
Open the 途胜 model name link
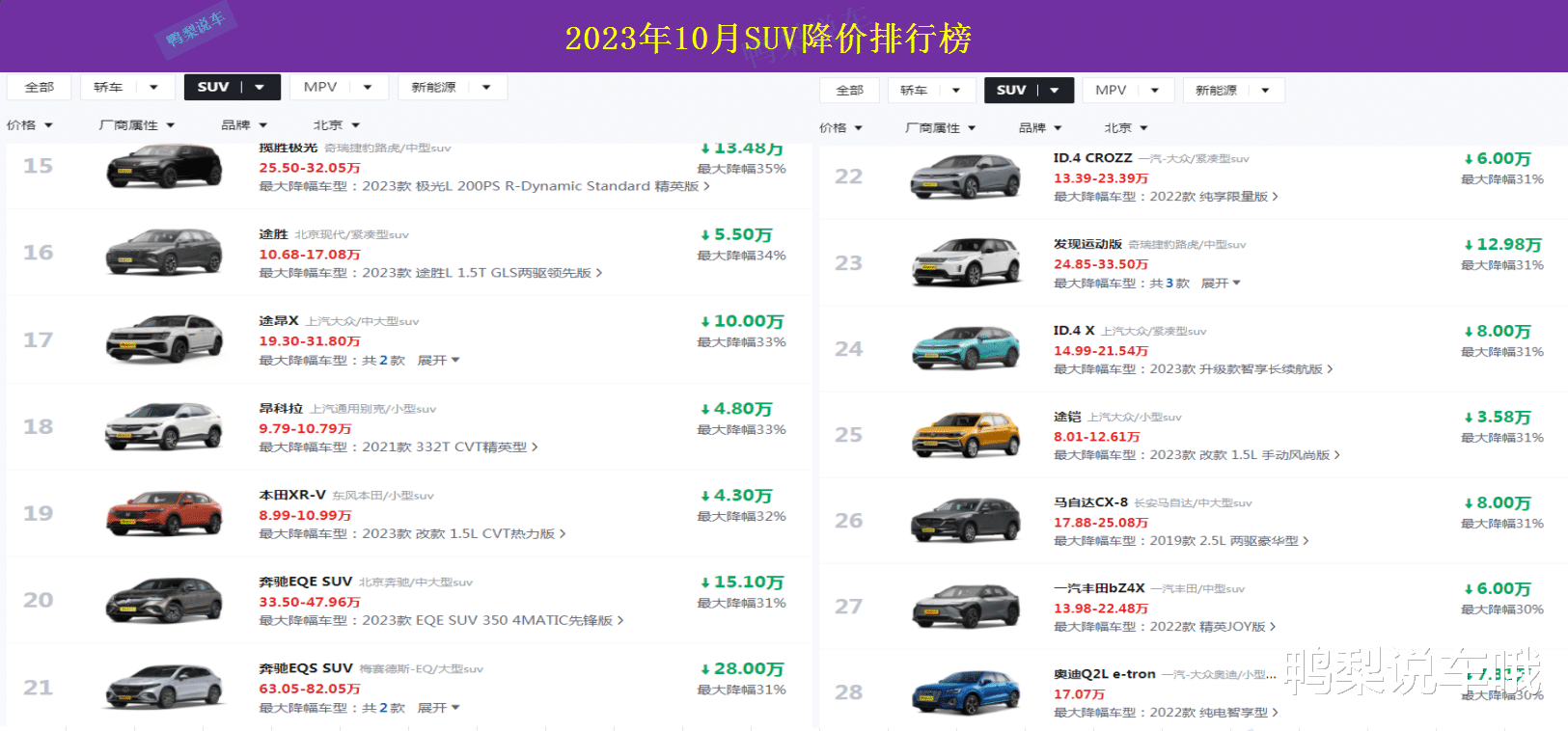(273, 234)
